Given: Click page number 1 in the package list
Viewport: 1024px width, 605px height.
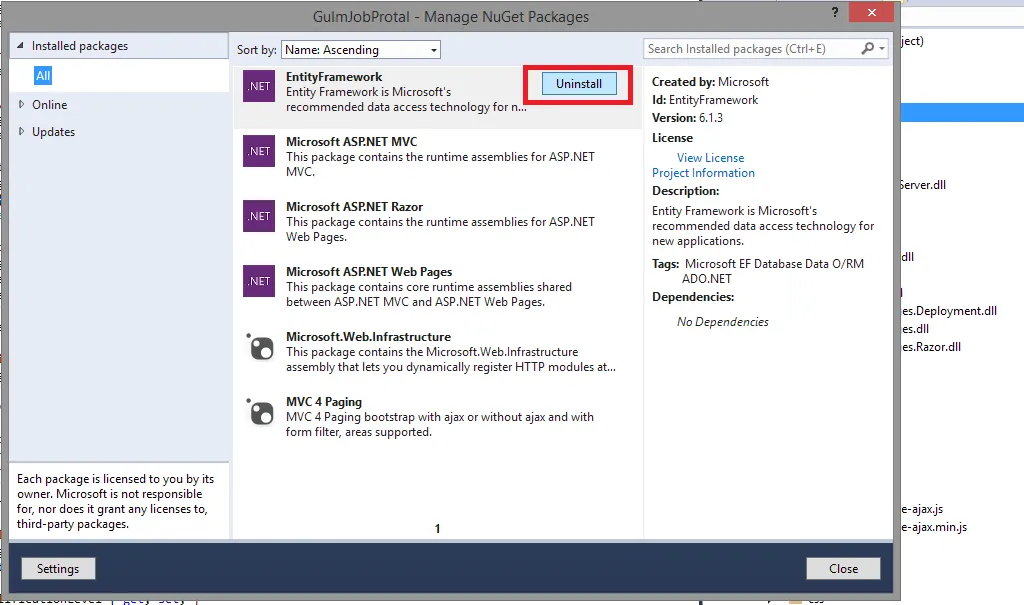Looking at the screenshot, I should point(438,528).
